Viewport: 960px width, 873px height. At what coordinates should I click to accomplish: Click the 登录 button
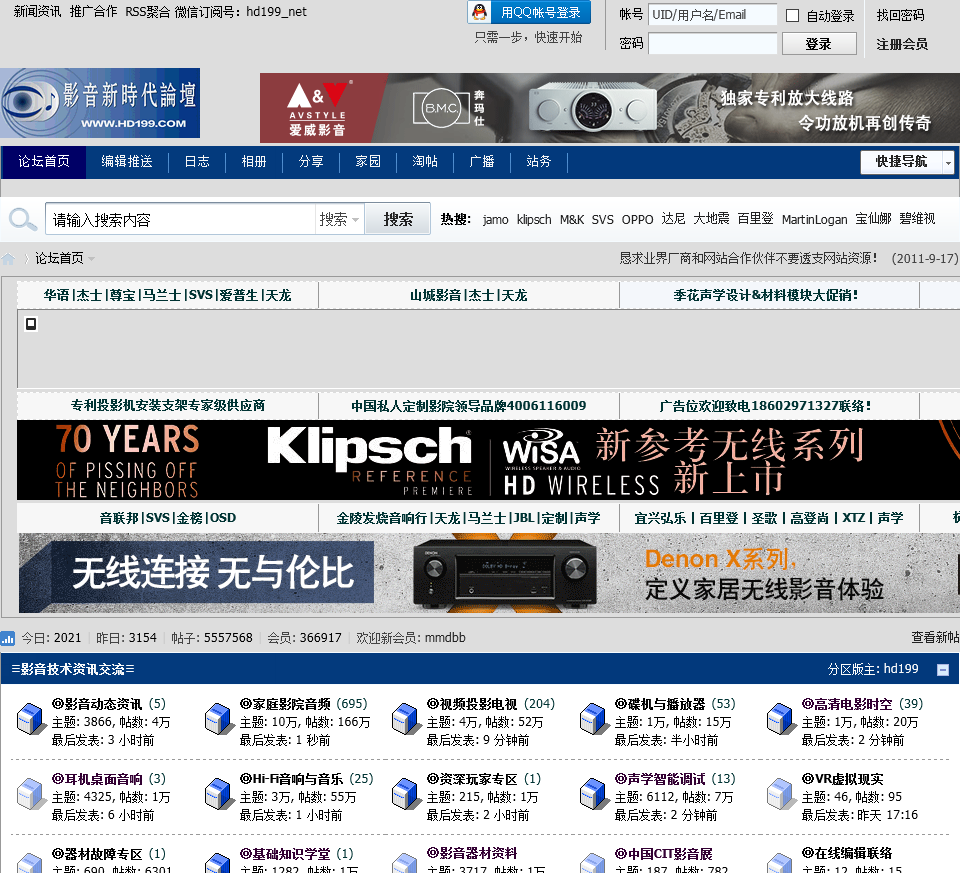point(819,44)
